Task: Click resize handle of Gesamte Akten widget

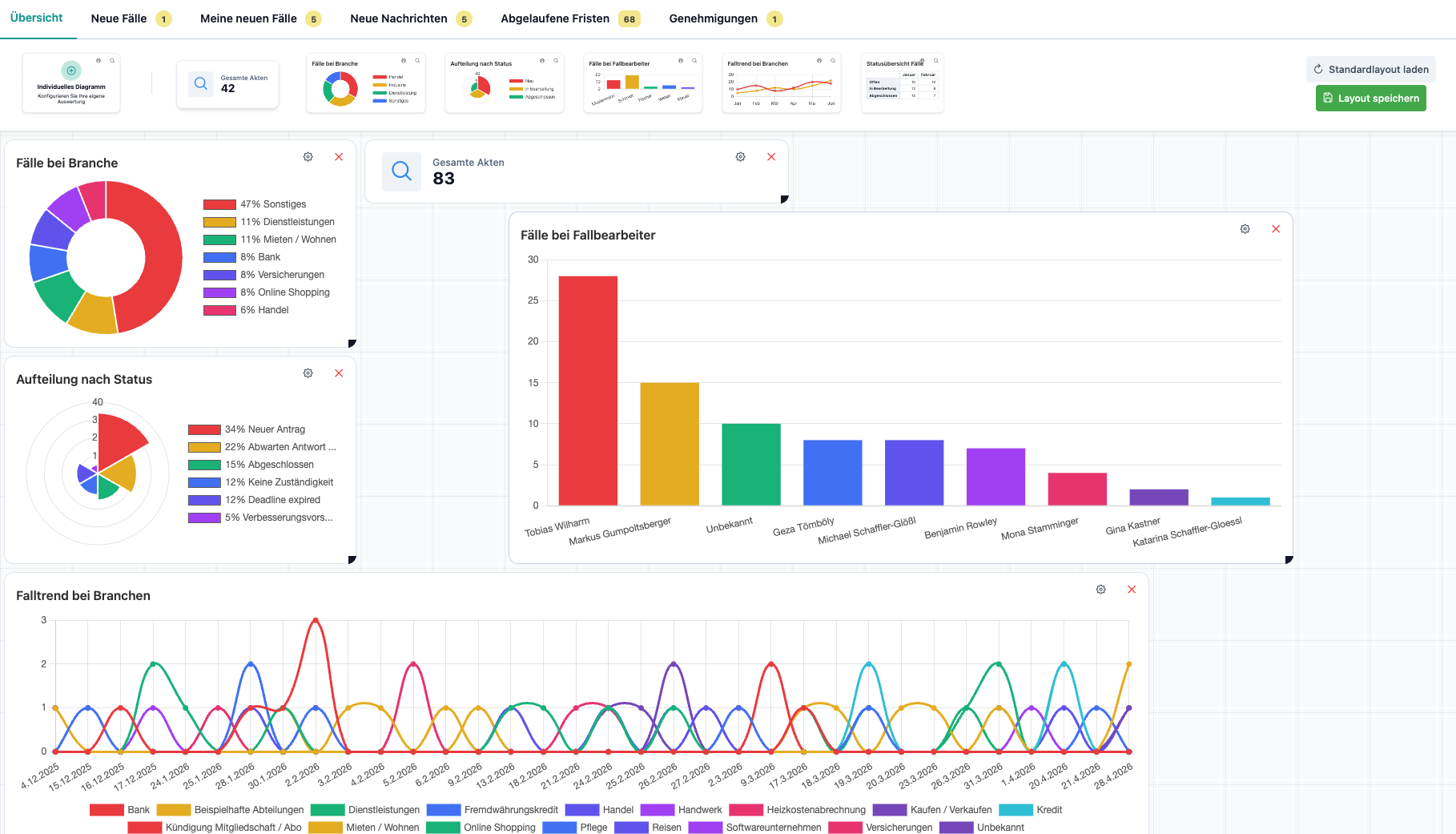Action: click(784, 199)
